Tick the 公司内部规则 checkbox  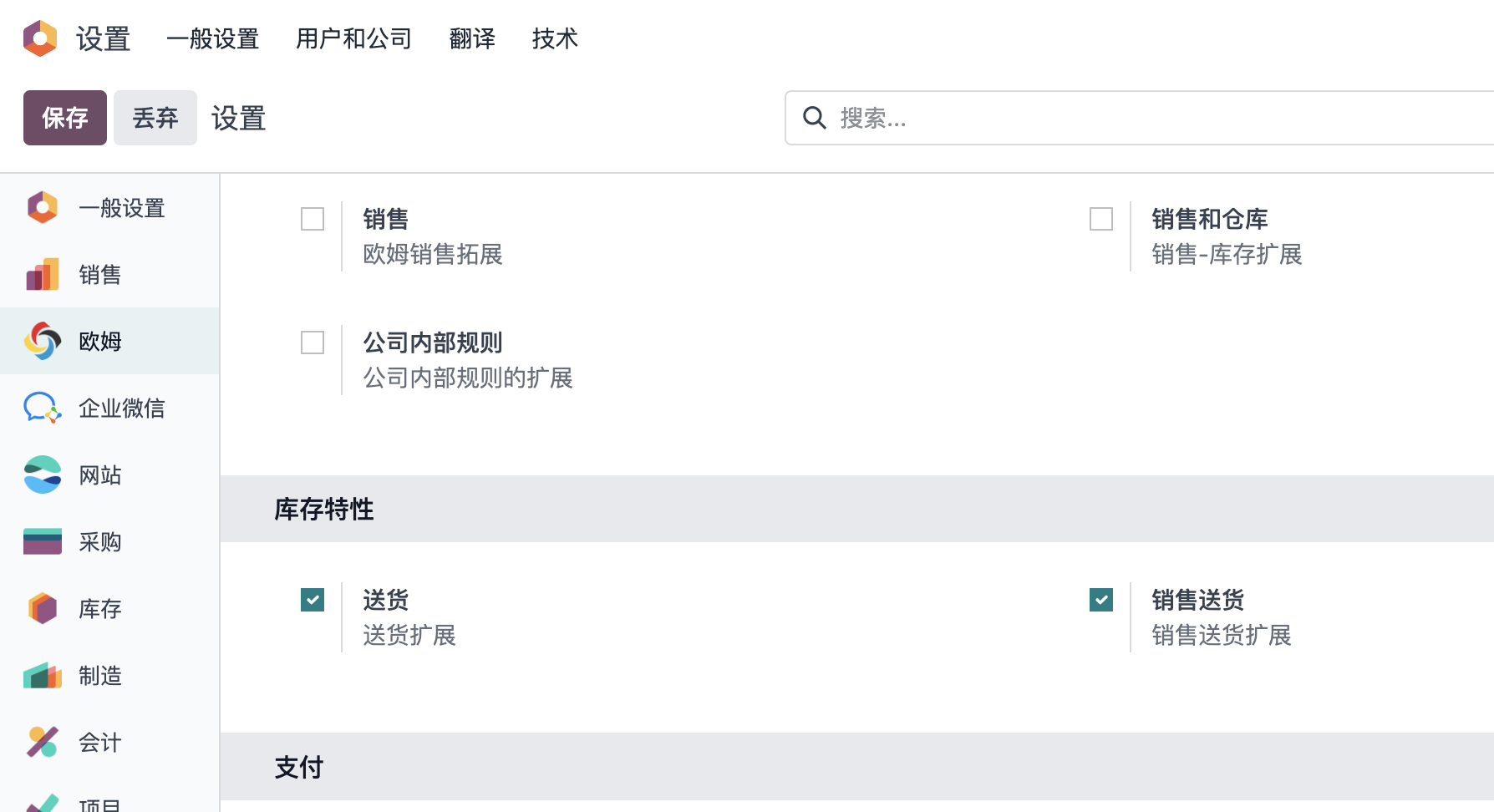coord(313,343)
